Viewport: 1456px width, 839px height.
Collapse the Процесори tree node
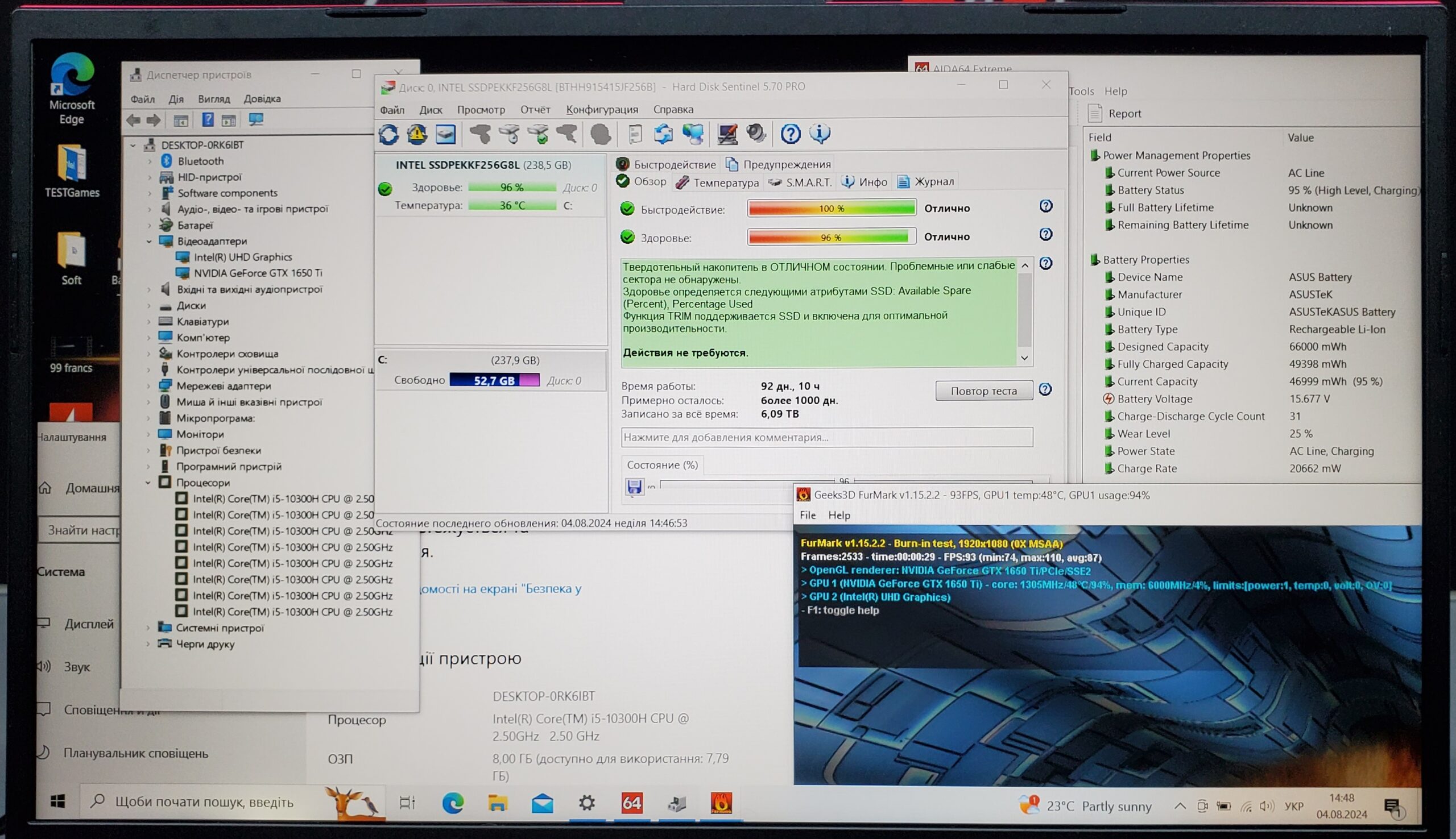148,483
